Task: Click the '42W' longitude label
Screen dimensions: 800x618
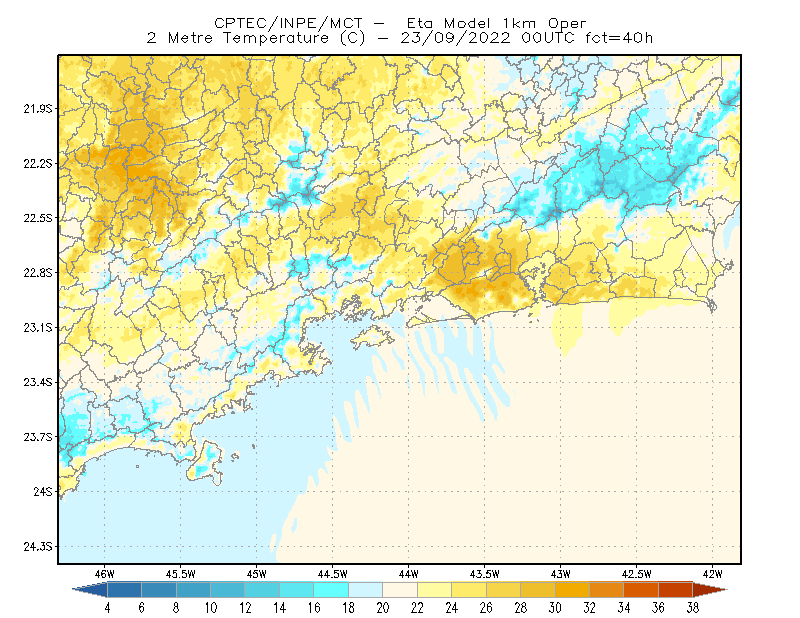Action: [712, 574]
